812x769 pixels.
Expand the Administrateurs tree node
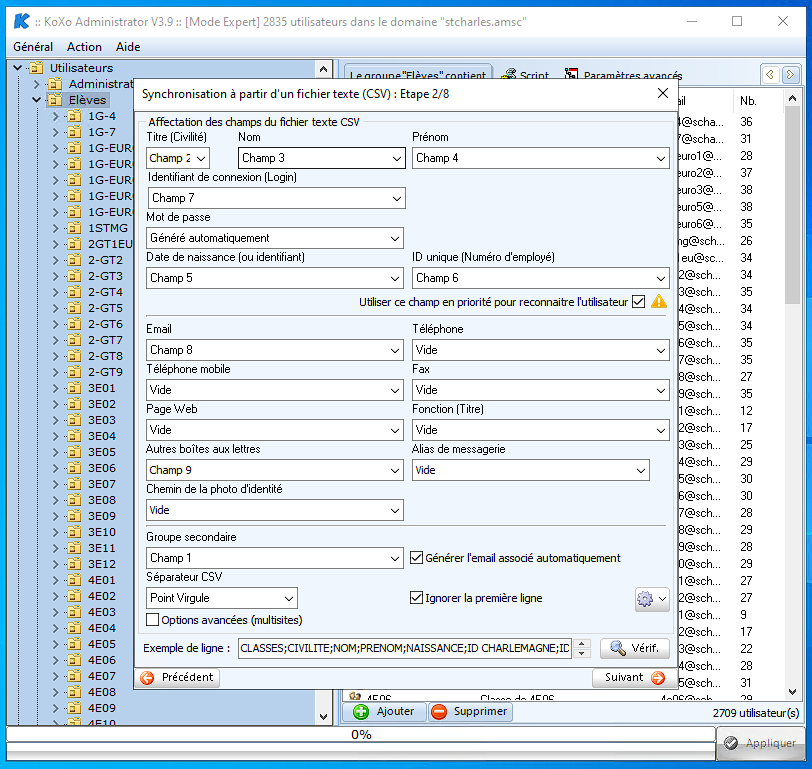pyautogui.click(x=36, y=84)
